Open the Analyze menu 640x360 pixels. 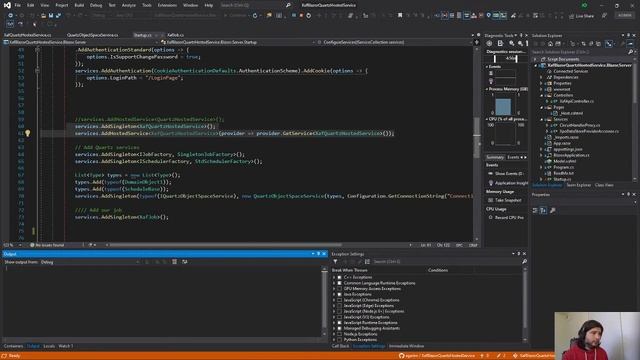pyautogui.click(x=129, y=5)
